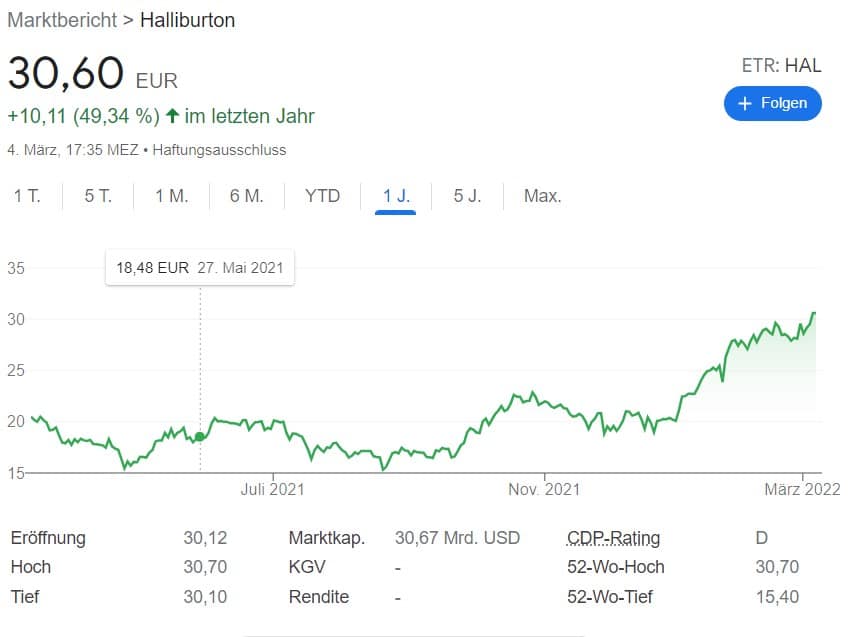848x637 pixels.
Task: Click the green data point on the chart
Action: (200, 436)
